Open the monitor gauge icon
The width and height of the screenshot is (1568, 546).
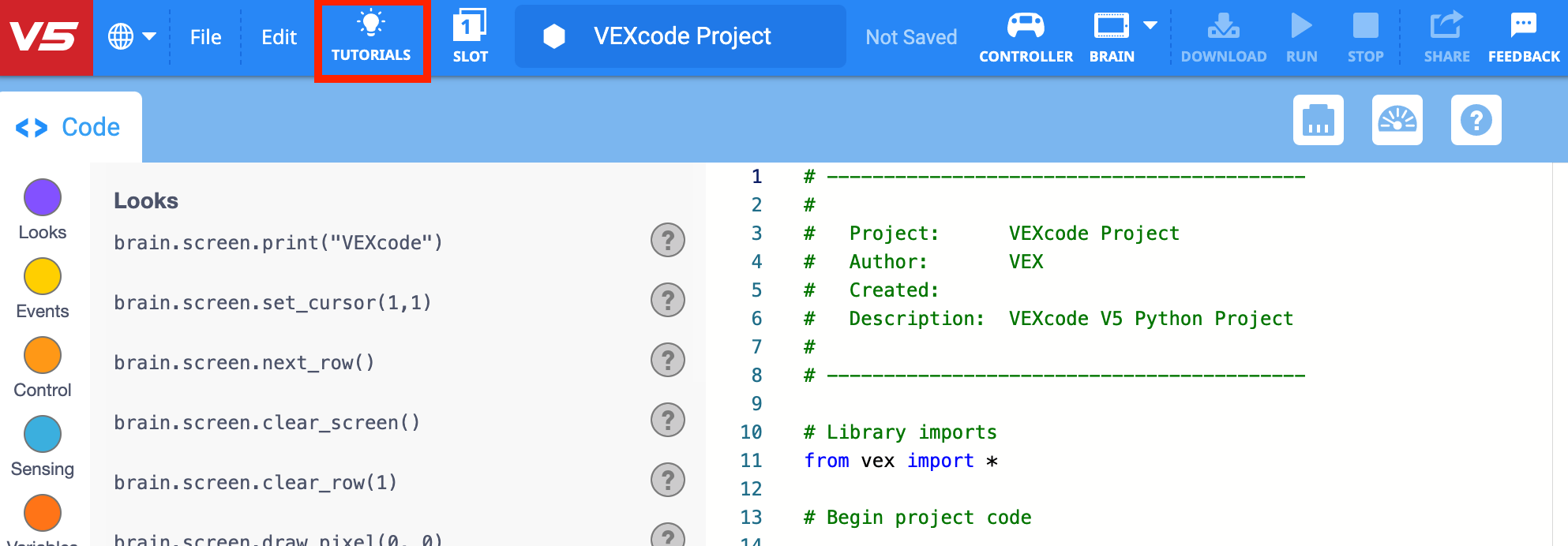tap(1397, 120)
